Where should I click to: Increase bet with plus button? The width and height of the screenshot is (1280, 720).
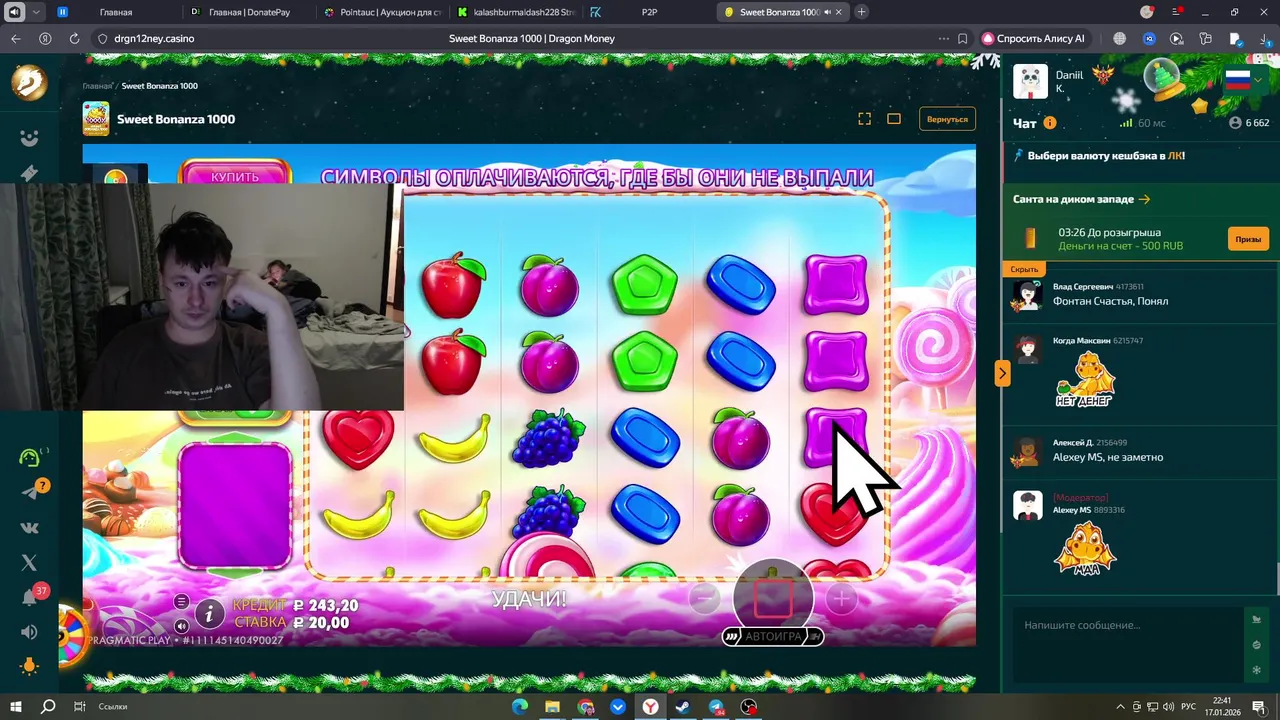coord(841,598)
